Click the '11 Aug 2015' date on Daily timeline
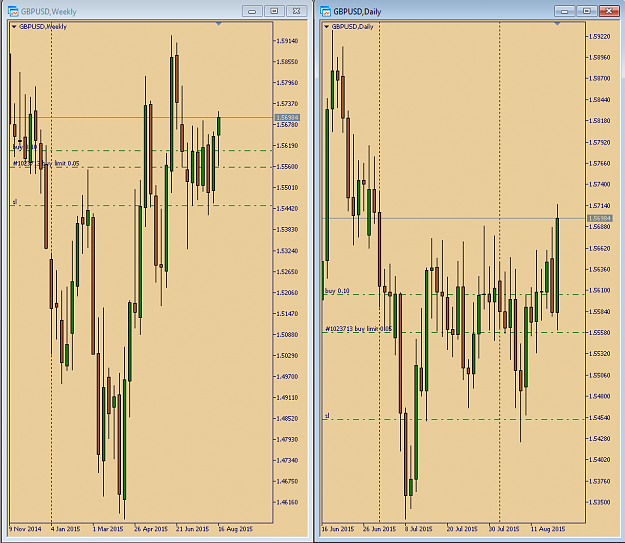Viewport: 625px width, 543px height. (x=548, y=529)
